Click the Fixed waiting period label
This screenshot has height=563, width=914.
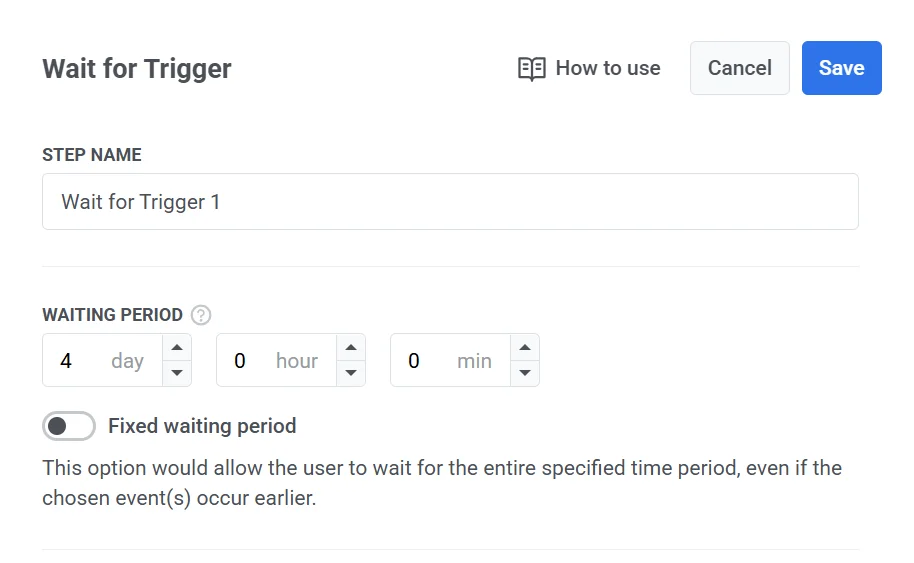click(202, 426)
